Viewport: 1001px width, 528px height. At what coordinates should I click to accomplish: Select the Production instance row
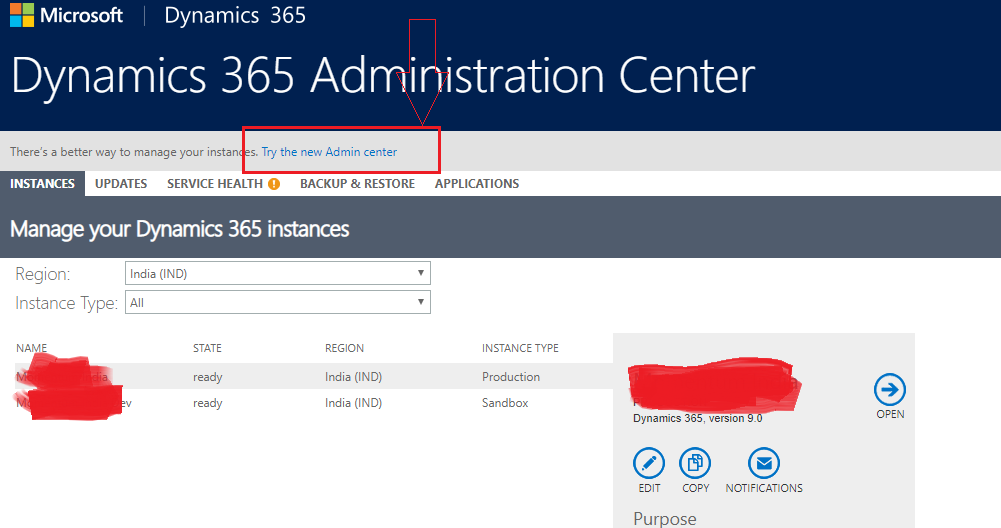click(x=310, y=377)
